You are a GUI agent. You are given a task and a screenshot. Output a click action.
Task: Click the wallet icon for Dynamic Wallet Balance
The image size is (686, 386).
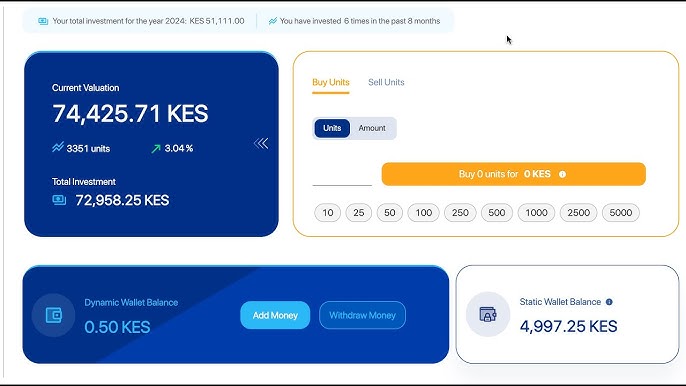click(54, 315)
